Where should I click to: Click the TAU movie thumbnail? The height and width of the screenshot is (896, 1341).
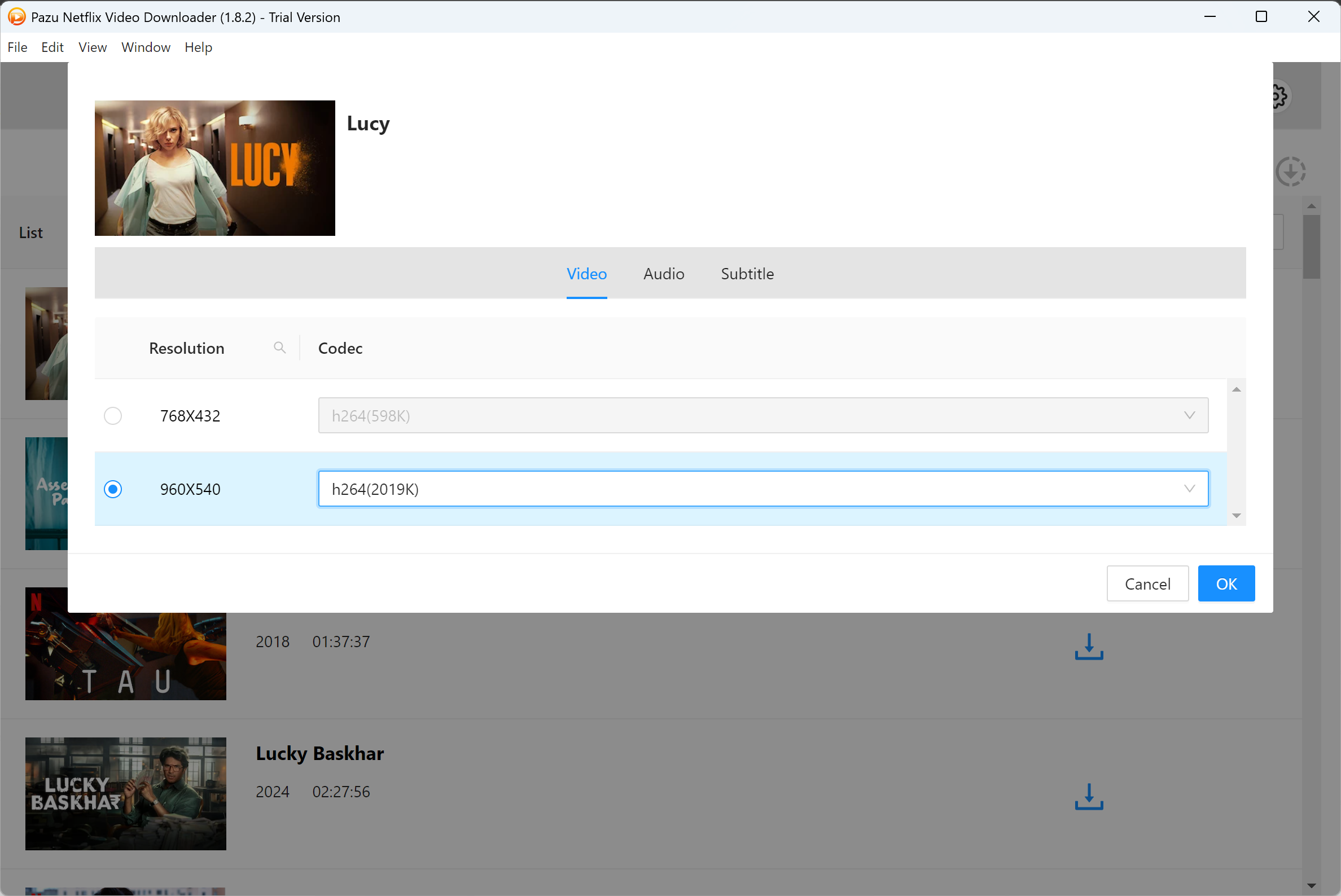click(x=126, y=656)
